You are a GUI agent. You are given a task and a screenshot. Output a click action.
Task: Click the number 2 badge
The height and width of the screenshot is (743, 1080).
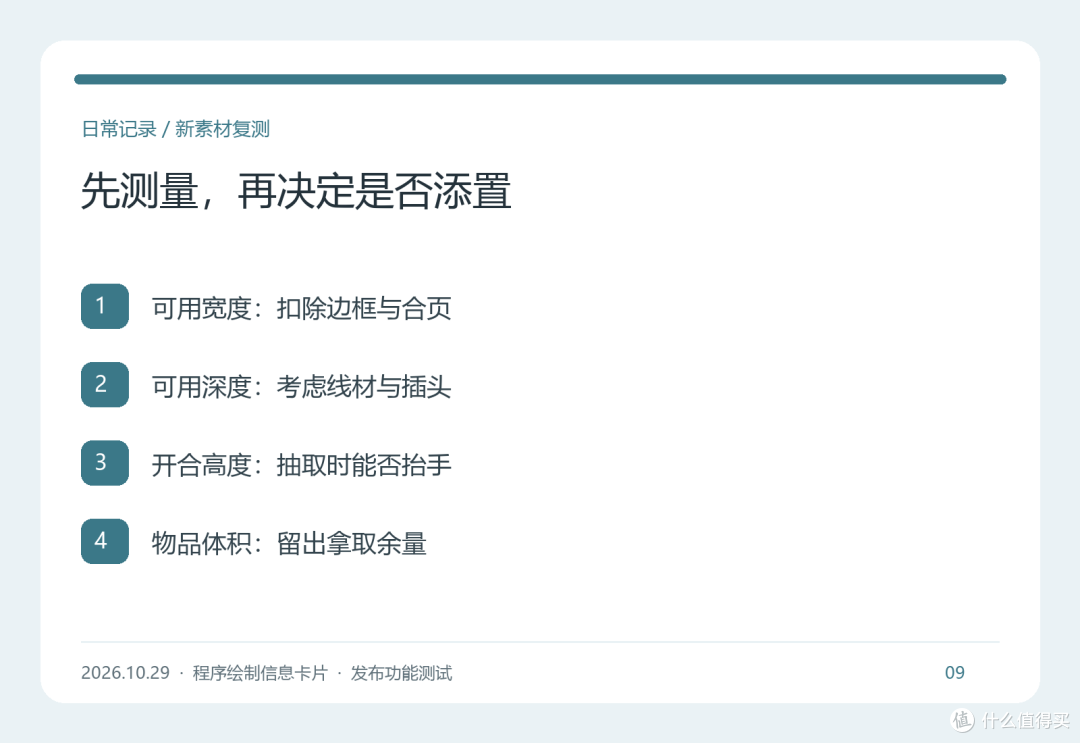point(105,384)
